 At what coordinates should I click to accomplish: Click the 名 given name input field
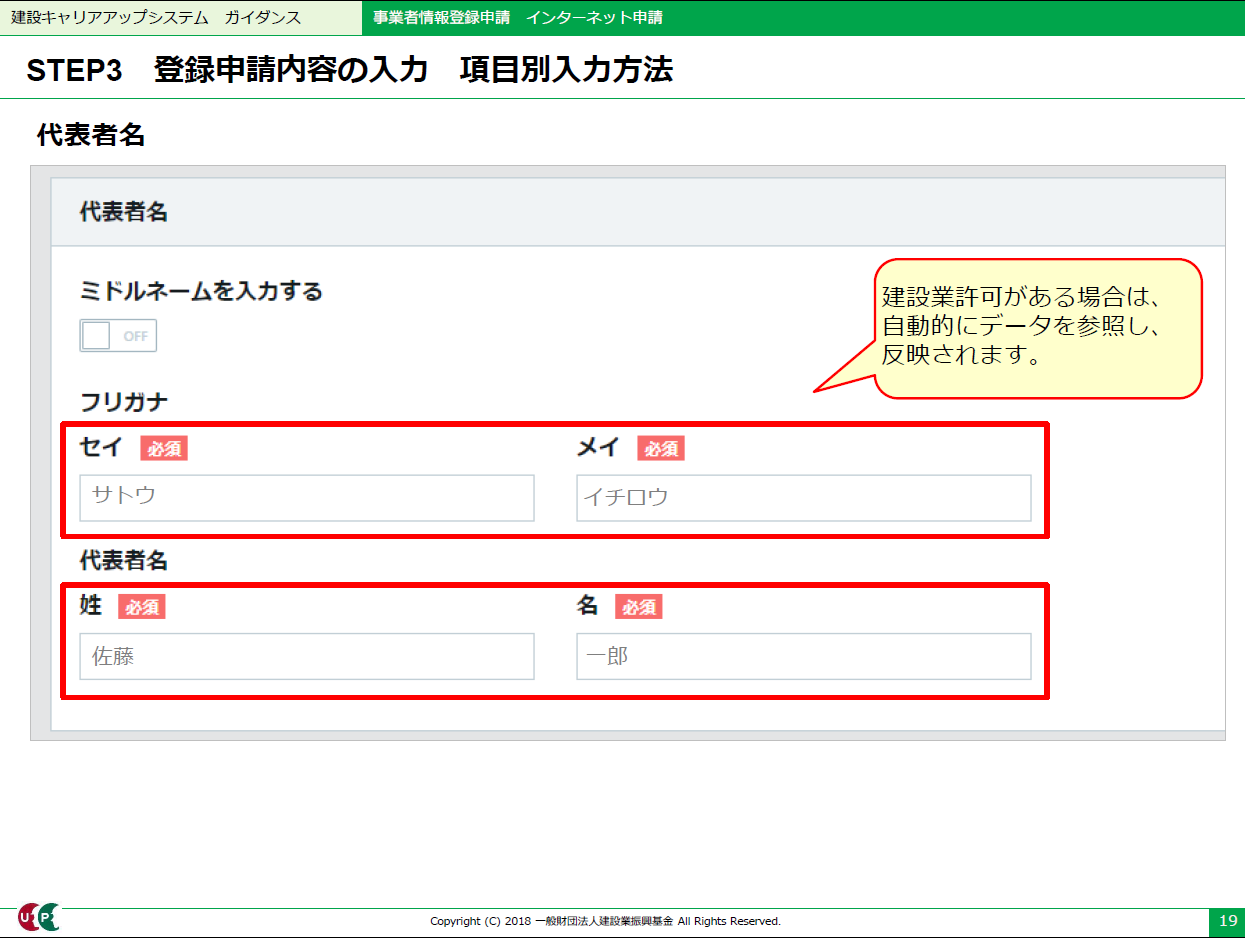pos(804,656)
